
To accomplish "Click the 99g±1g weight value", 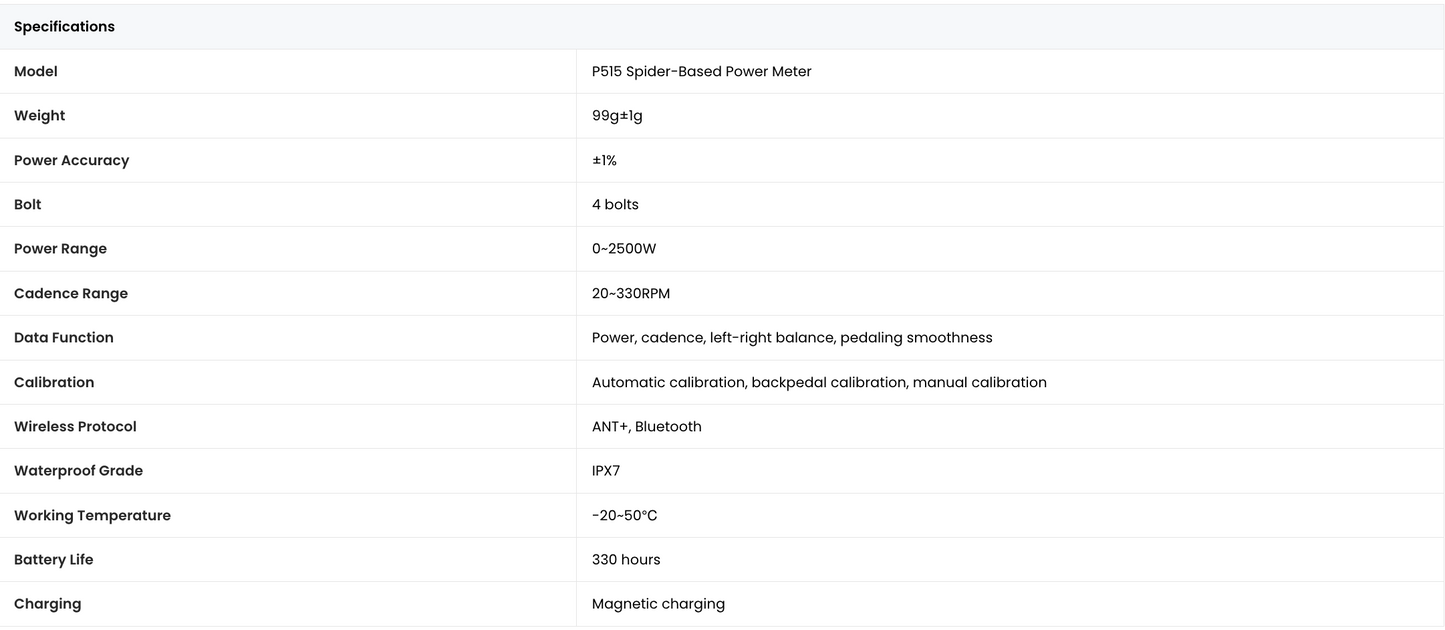I will (617, 116).
